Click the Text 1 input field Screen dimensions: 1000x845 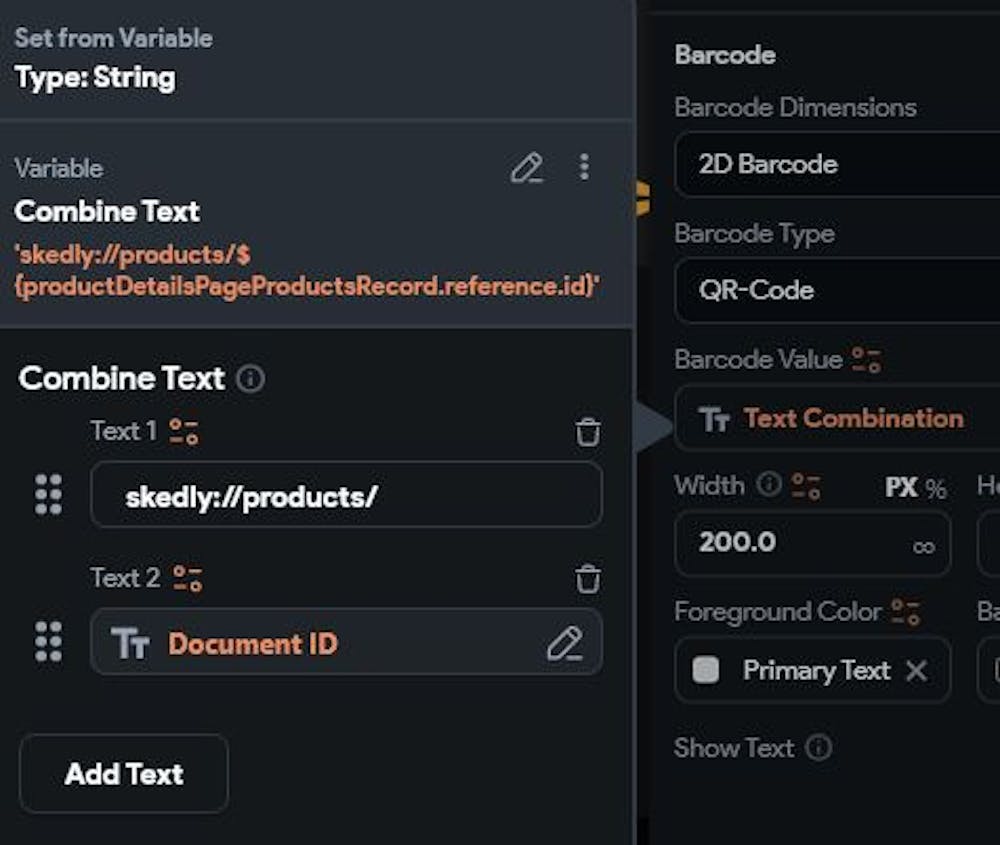point(346,495)
